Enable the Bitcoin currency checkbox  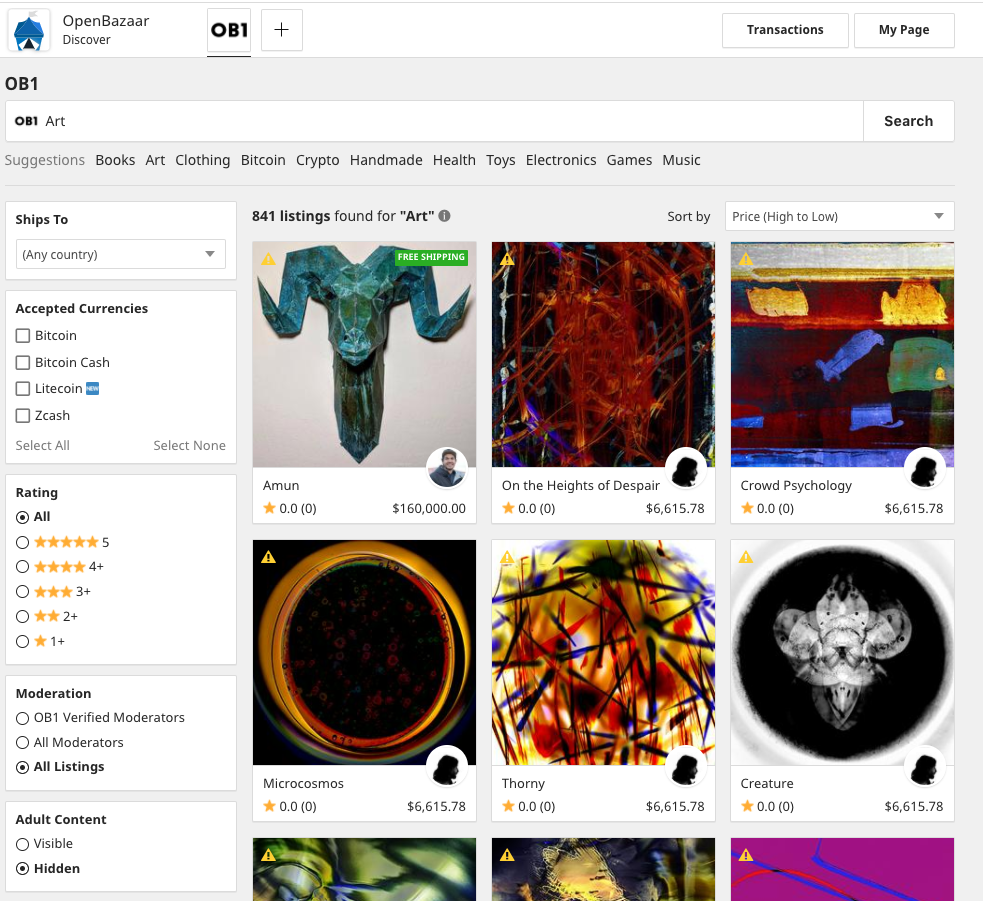coord(23,336)
